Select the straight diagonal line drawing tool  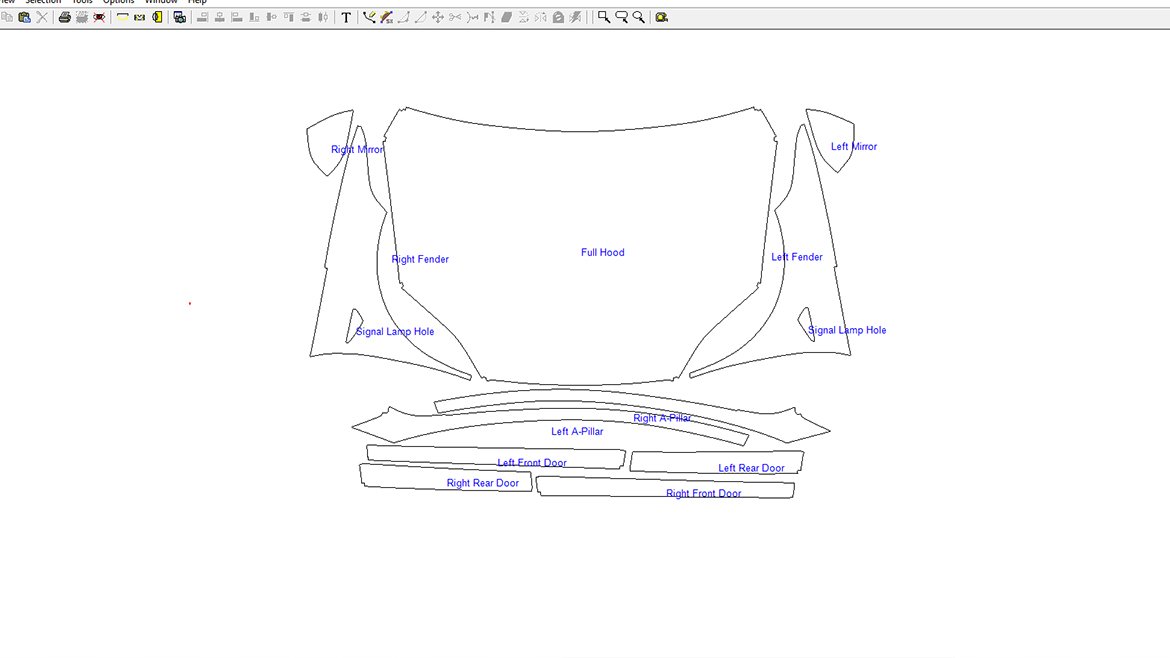coord(421,17)
